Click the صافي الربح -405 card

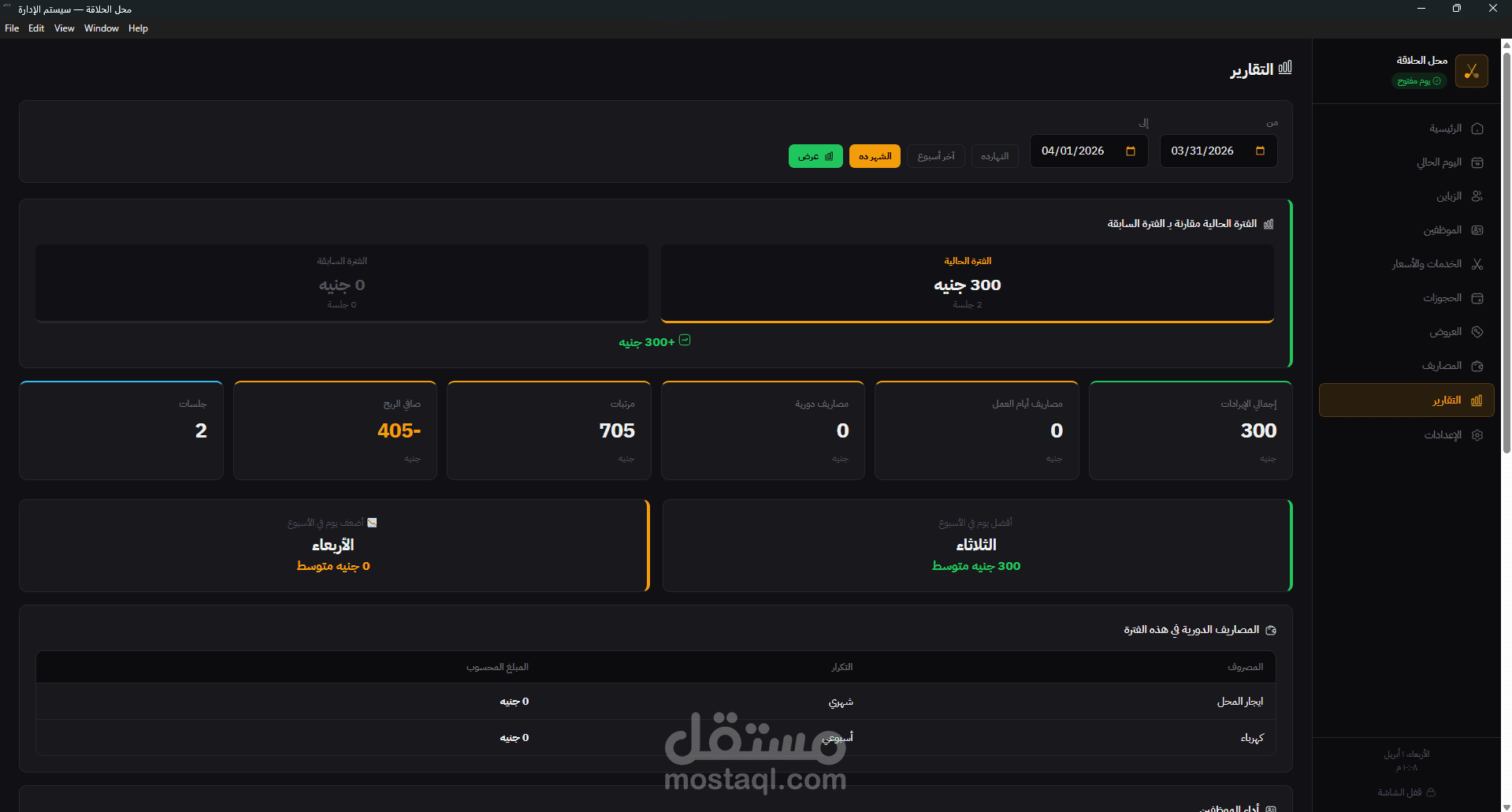coord(335,430)
